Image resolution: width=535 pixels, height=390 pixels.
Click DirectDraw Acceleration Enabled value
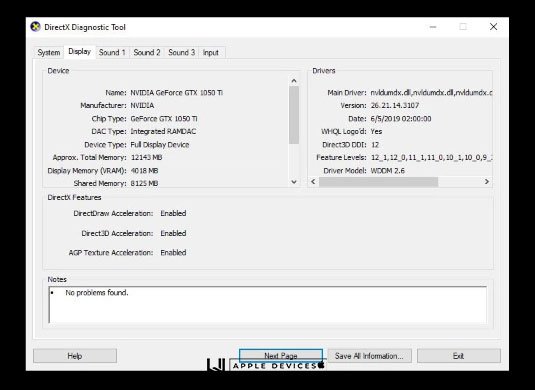(x=173, y=213)
